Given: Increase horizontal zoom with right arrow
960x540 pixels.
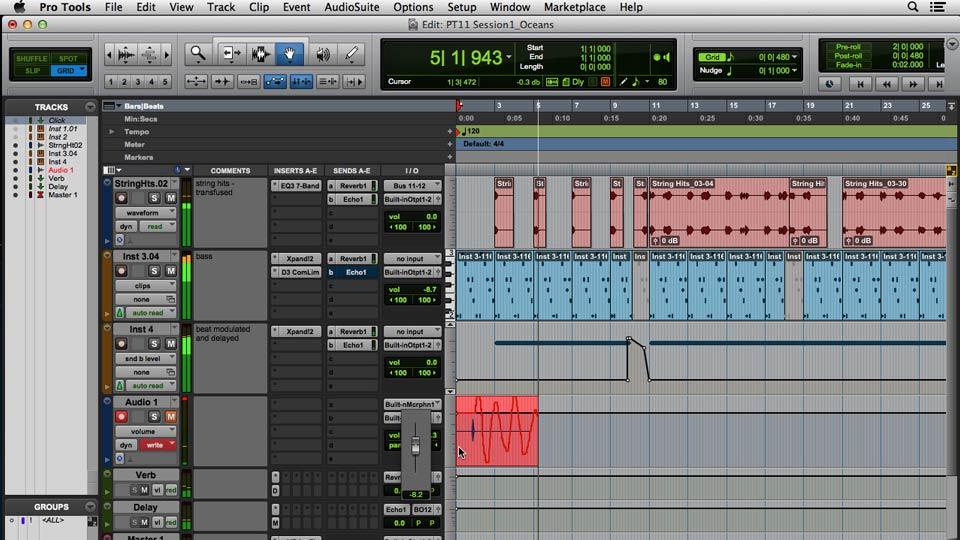Looking at the screenshot, I should 167,54.
